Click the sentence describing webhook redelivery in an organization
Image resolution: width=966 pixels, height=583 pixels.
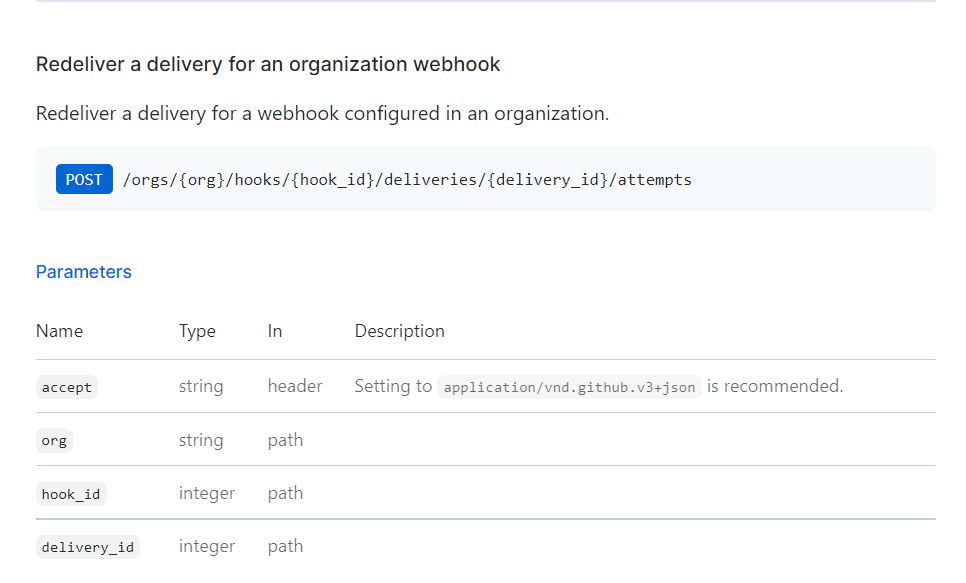(322, 114)
